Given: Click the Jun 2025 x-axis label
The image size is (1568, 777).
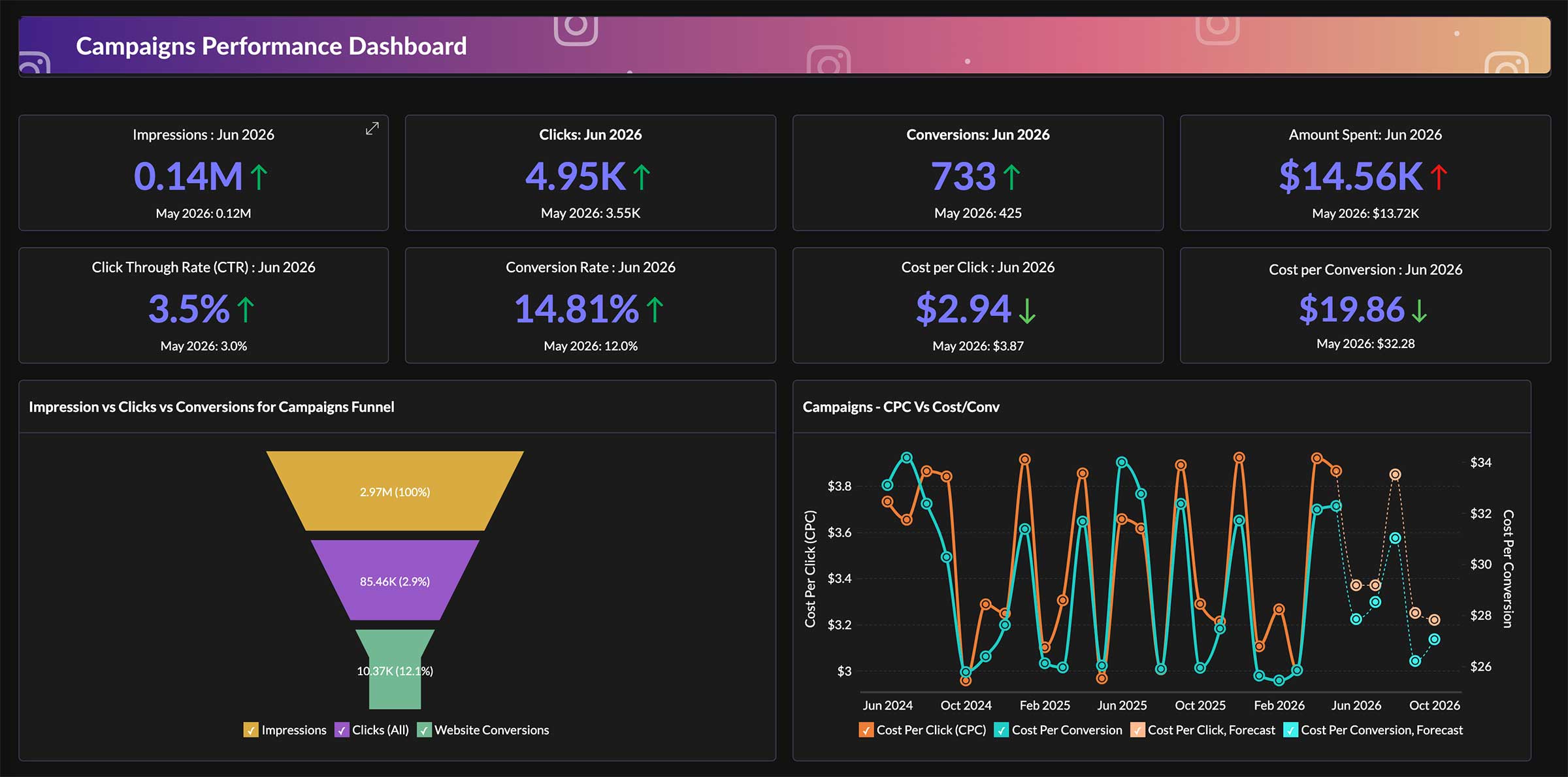Looking at the screenshot, I should (x=1122, y=705).
